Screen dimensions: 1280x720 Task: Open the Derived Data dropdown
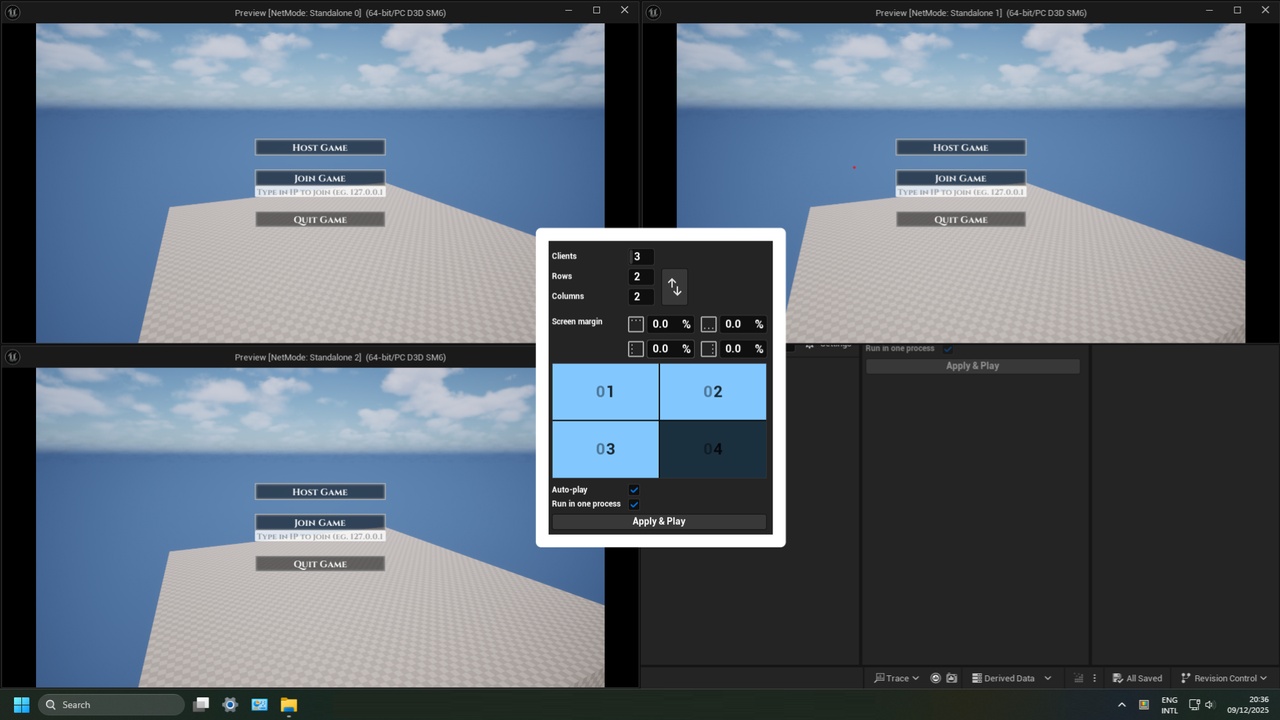click(1012, 678)
